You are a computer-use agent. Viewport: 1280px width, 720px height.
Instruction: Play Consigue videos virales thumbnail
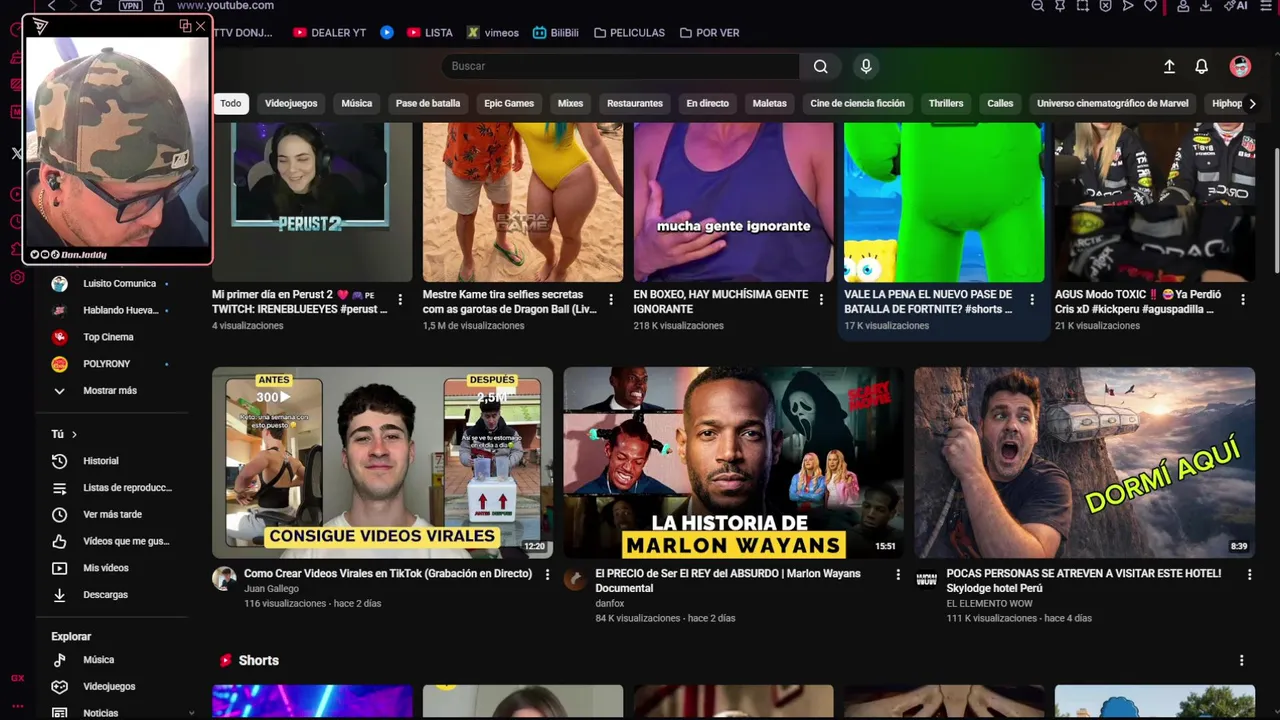click(382, 462)
